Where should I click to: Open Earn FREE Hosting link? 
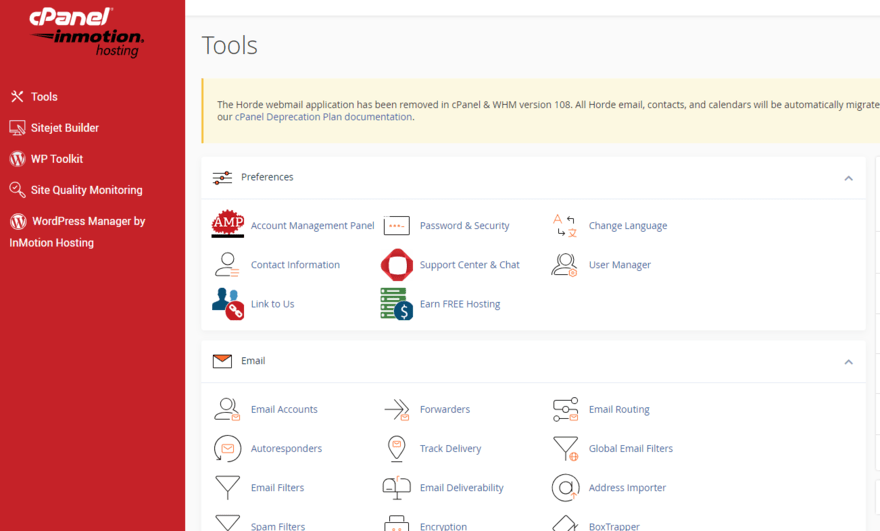[460, 304]
